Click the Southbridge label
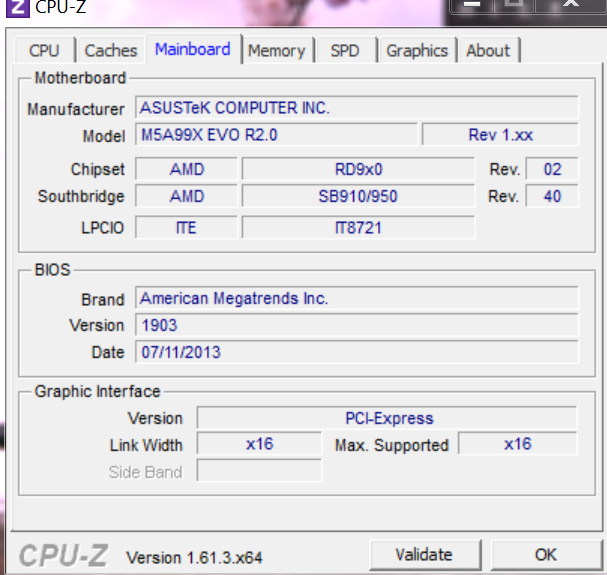This screenshot has width=607, height=575. click(x=81, y=196)
